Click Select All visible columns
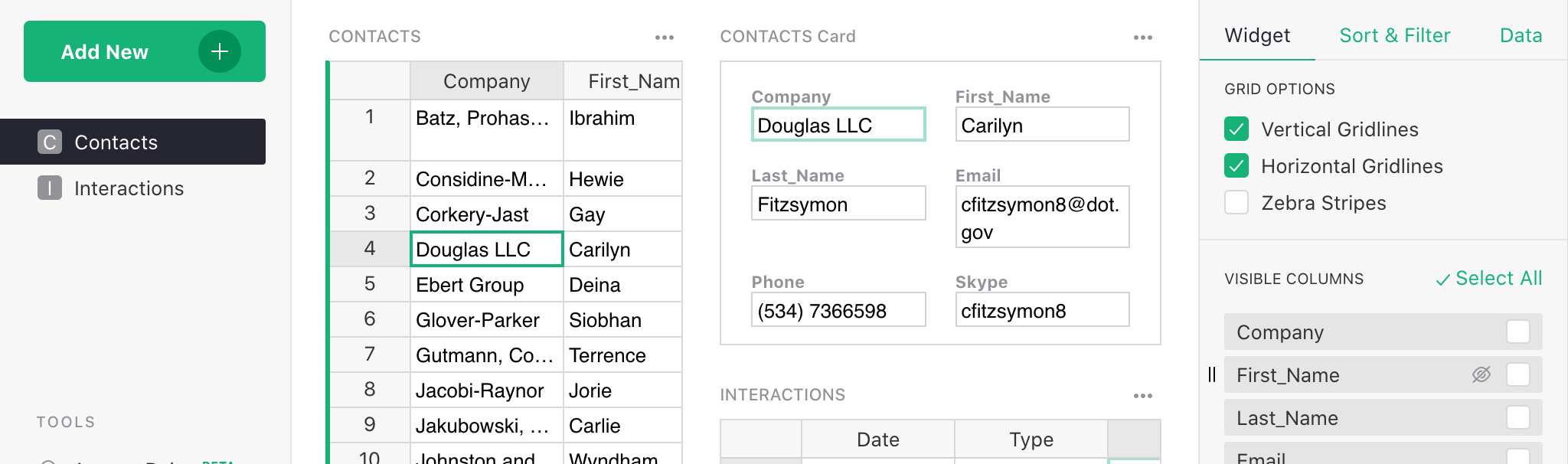Viewport: 1568px width, 464px height. (x=1488, y=279)
